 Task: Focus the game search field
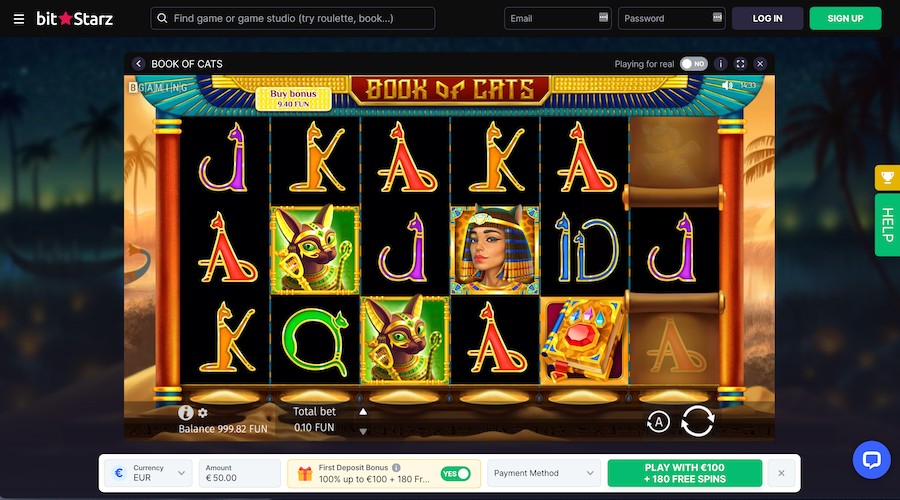[293, 18]
